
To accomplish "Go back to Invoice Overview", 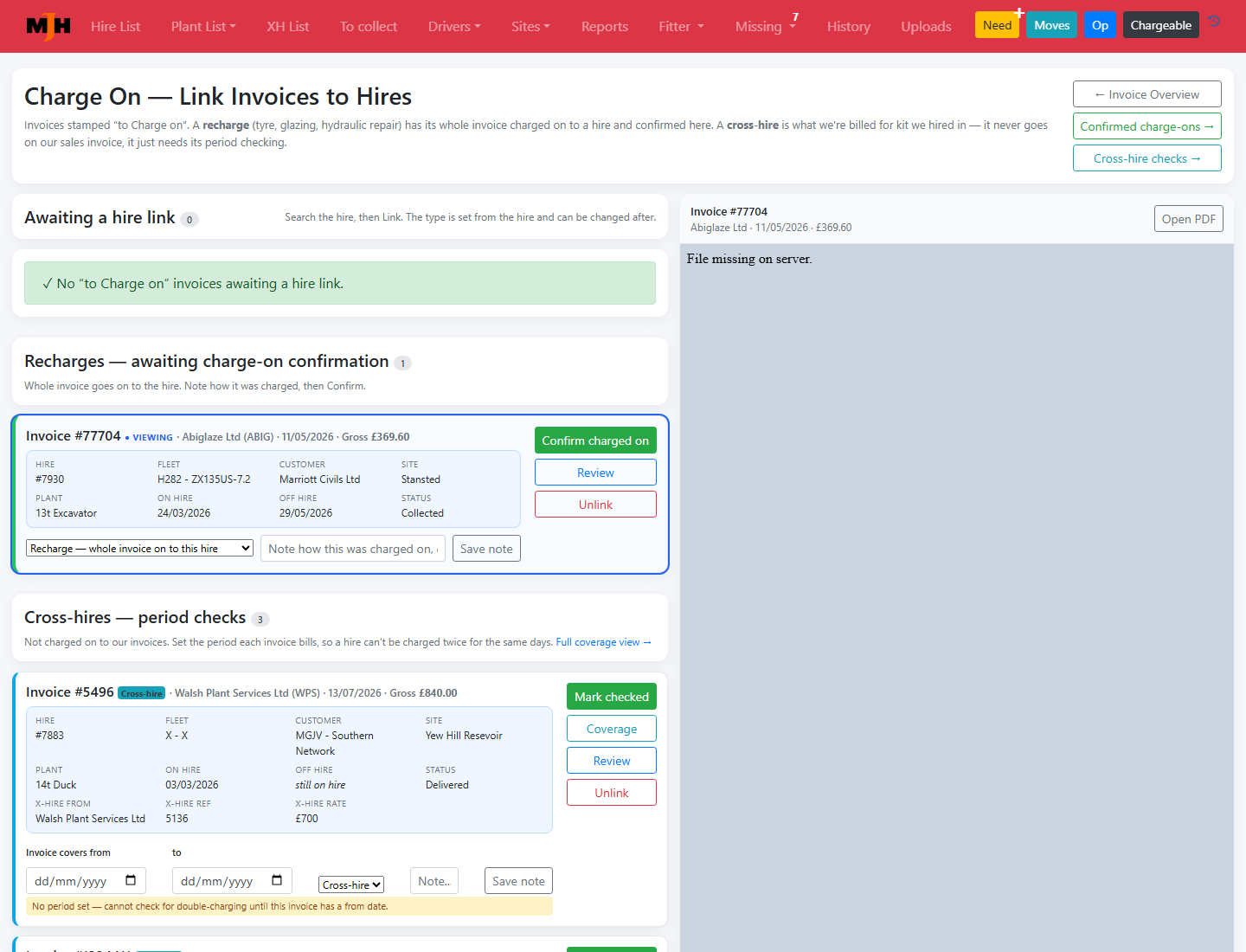I will point(1147,94).
